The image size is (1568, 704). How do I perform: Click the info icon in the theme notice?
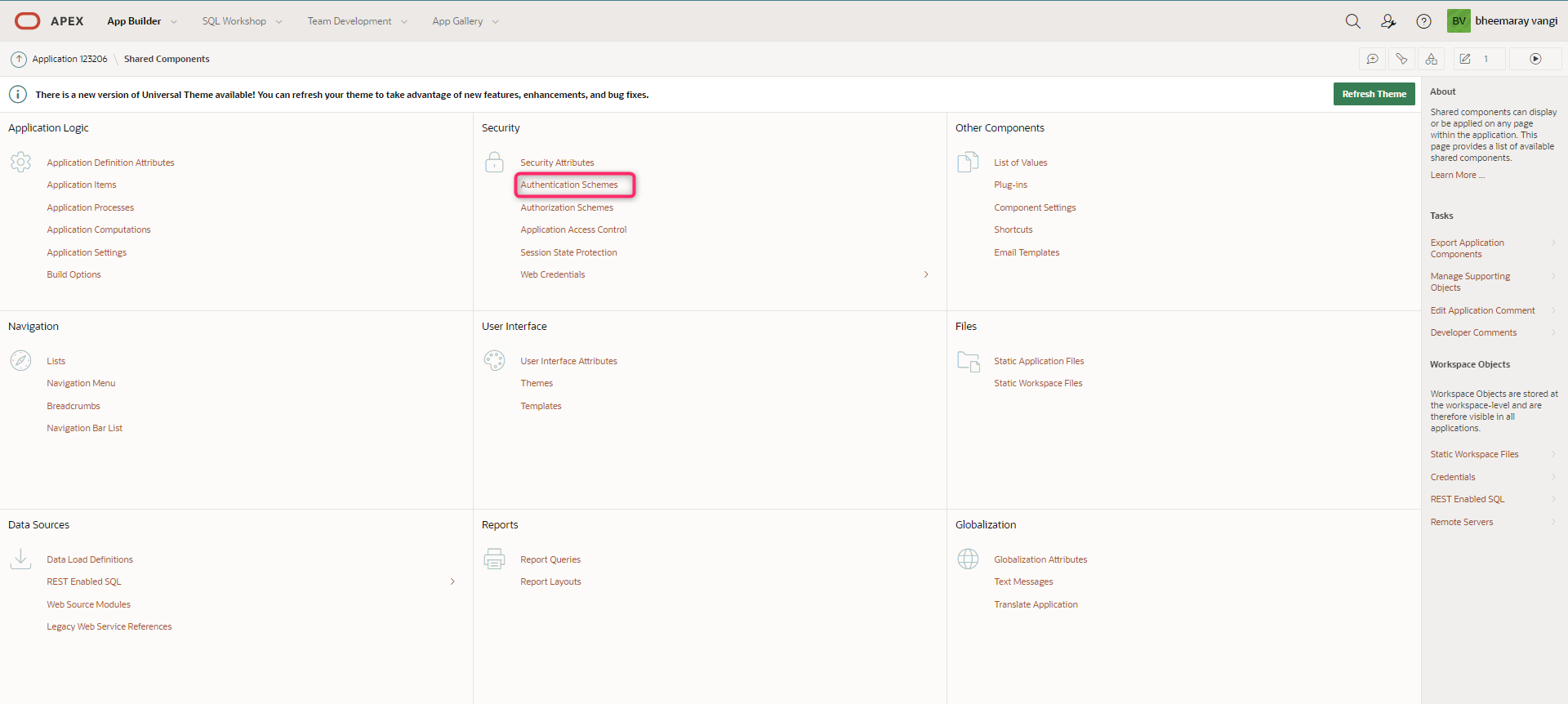pyautogui.click(x=18, y=95)
